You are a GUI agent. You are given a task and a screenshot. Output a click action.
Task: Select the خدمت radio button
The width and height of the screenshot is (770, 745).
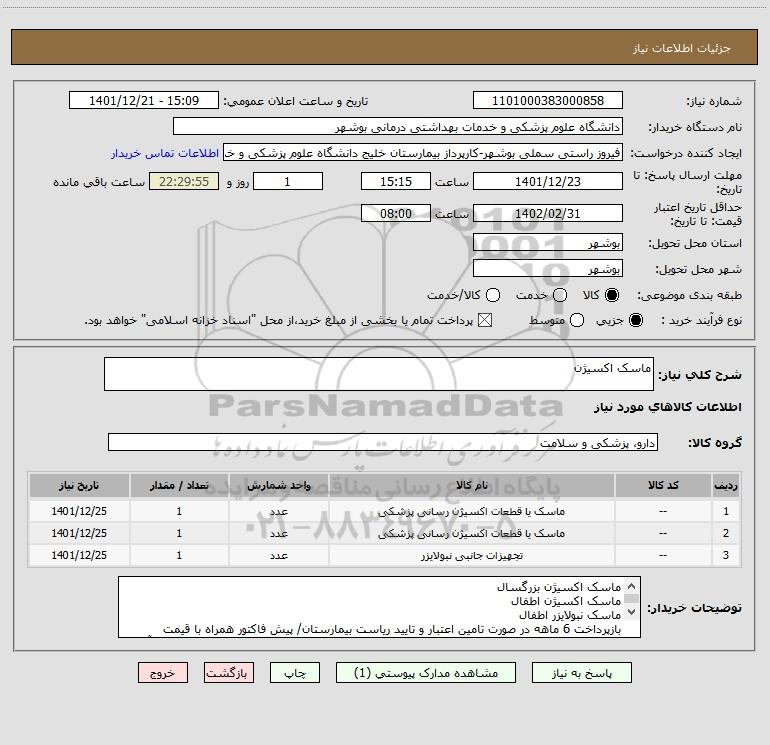(560, 295)
